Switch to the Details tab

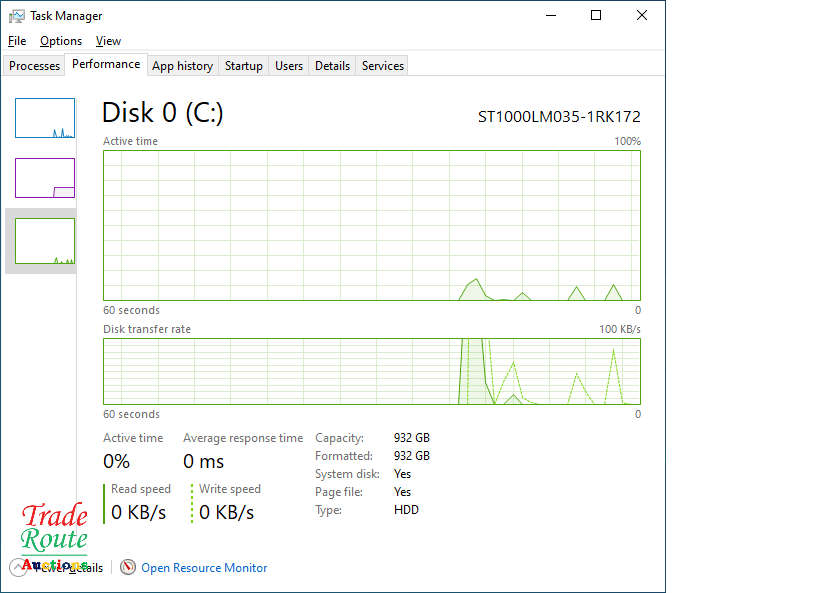point(332,66)
